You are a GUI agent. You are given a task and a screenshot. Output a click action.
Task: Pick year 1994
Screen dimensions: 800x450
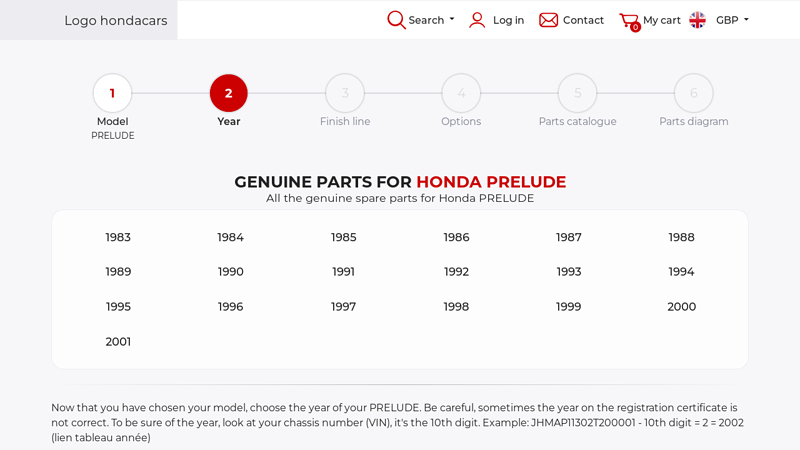coord(682,271)
